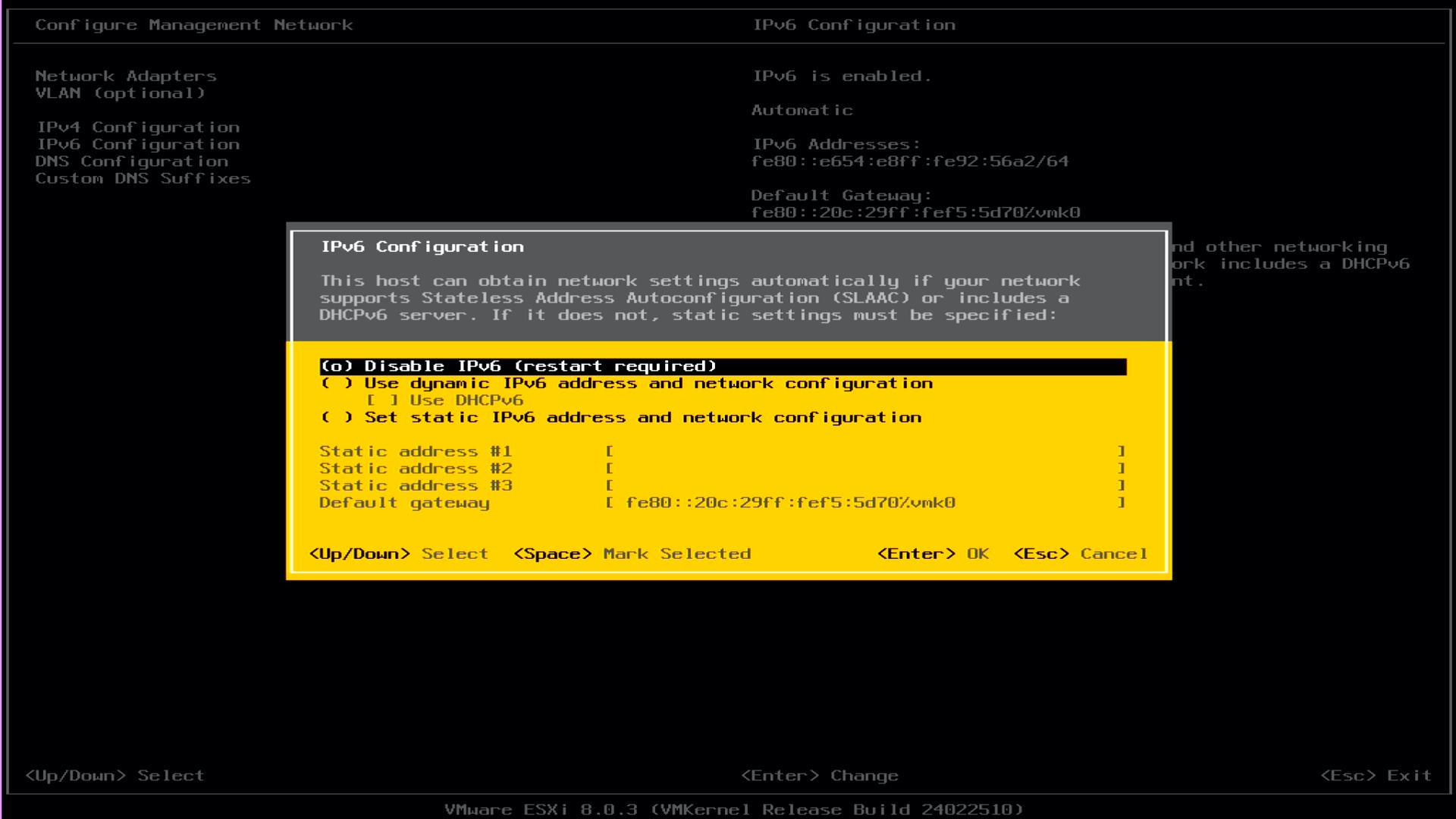Click Up/Down Select hint in dialog

point(398,554)
